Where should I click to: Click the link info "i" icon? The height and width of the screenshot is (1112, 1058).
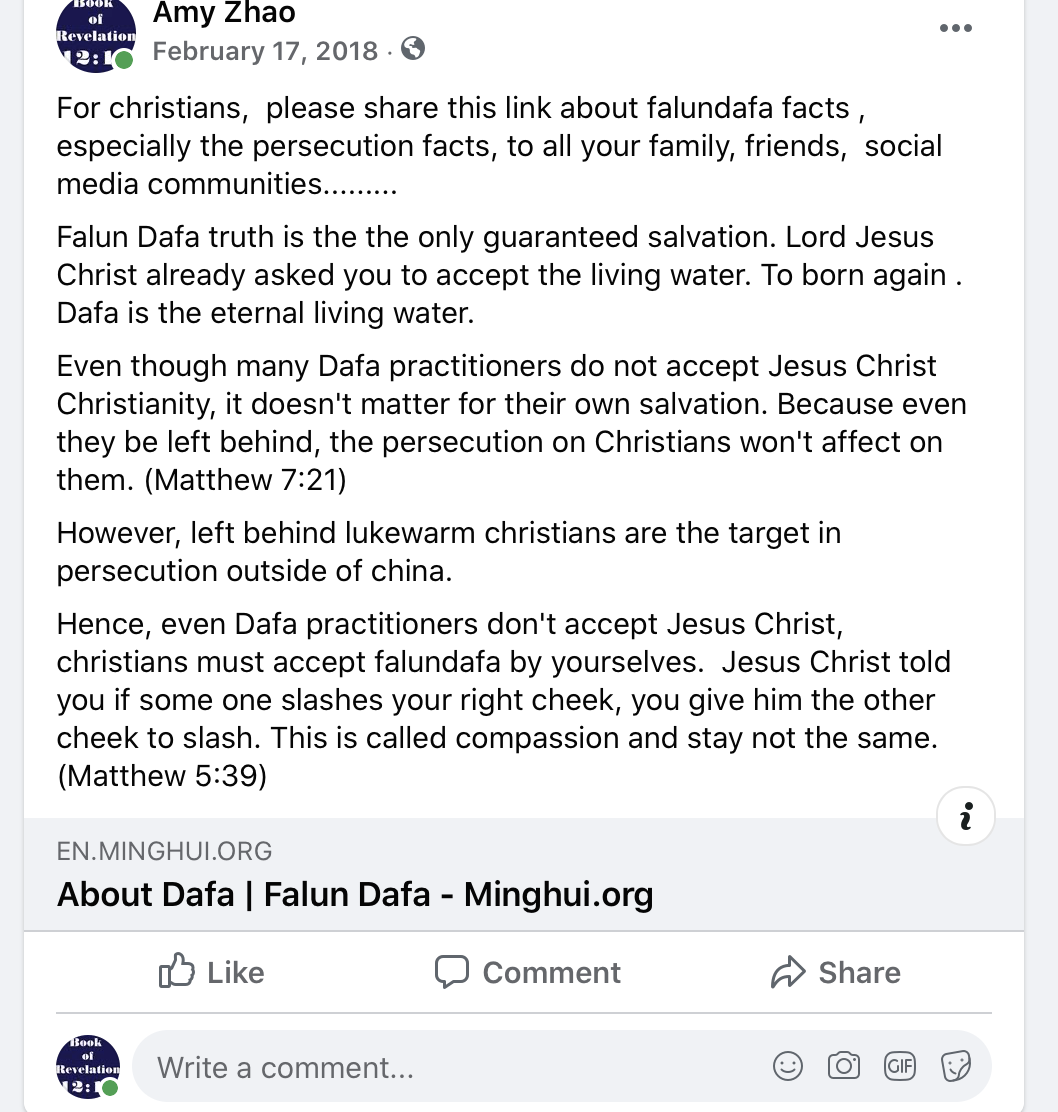pos(965,817)
